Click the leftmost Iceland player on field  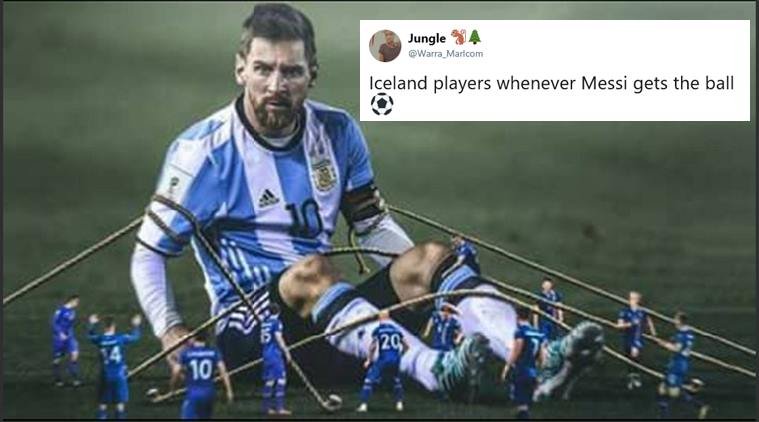tap(66, 340)
